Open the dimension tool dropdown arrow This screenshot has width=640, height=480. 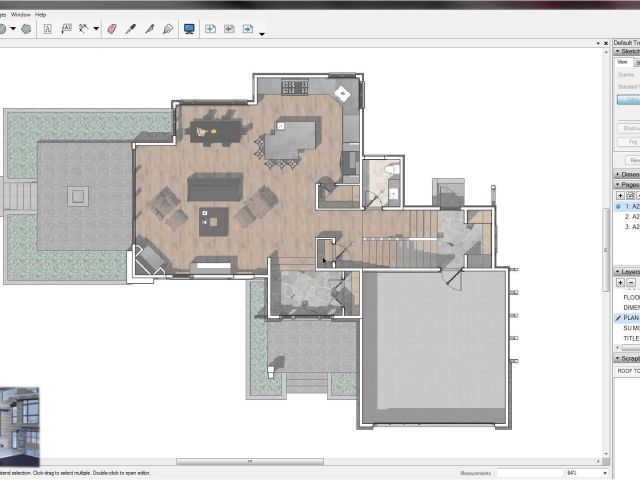(x=96, y=29)
